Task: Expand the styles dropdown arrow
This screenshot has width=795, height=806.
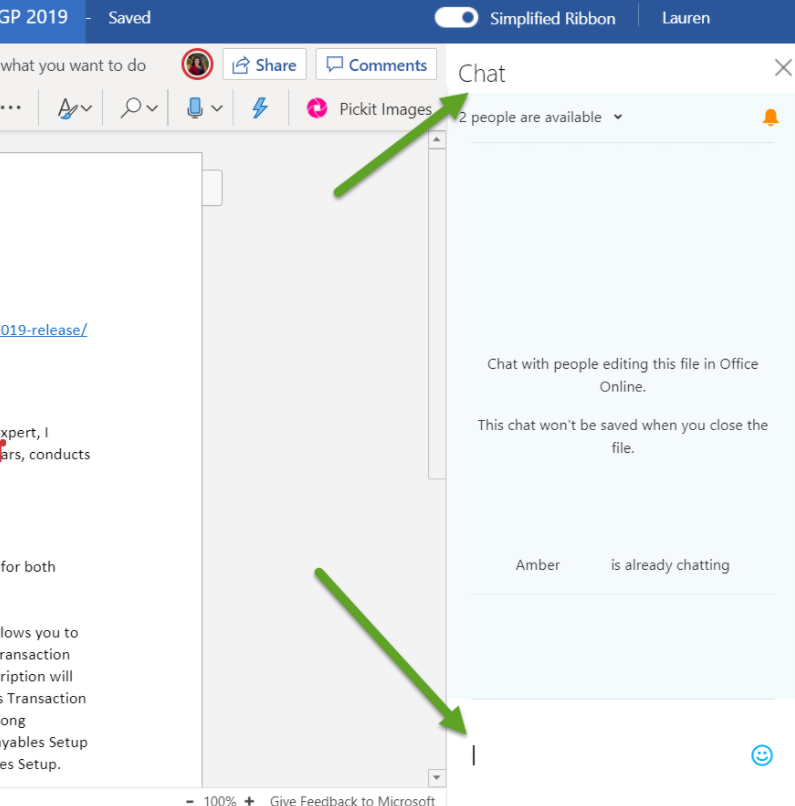Action: [x=87, y=108]
